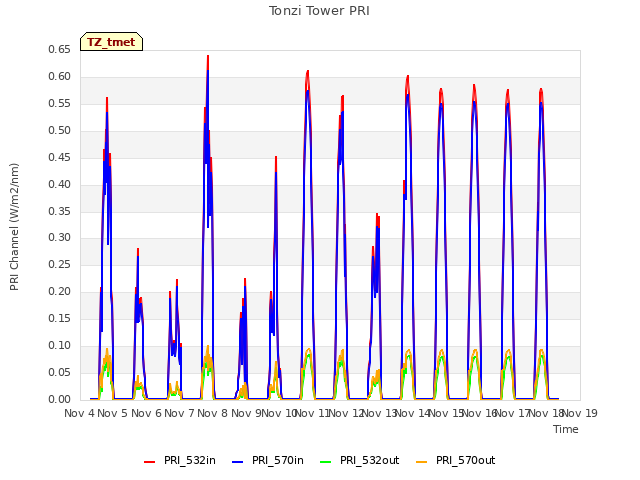The width and height of the screenshot is (640, 480).
Task: Click the Nov 19 x-axis tick label
Action: (580, 413)
